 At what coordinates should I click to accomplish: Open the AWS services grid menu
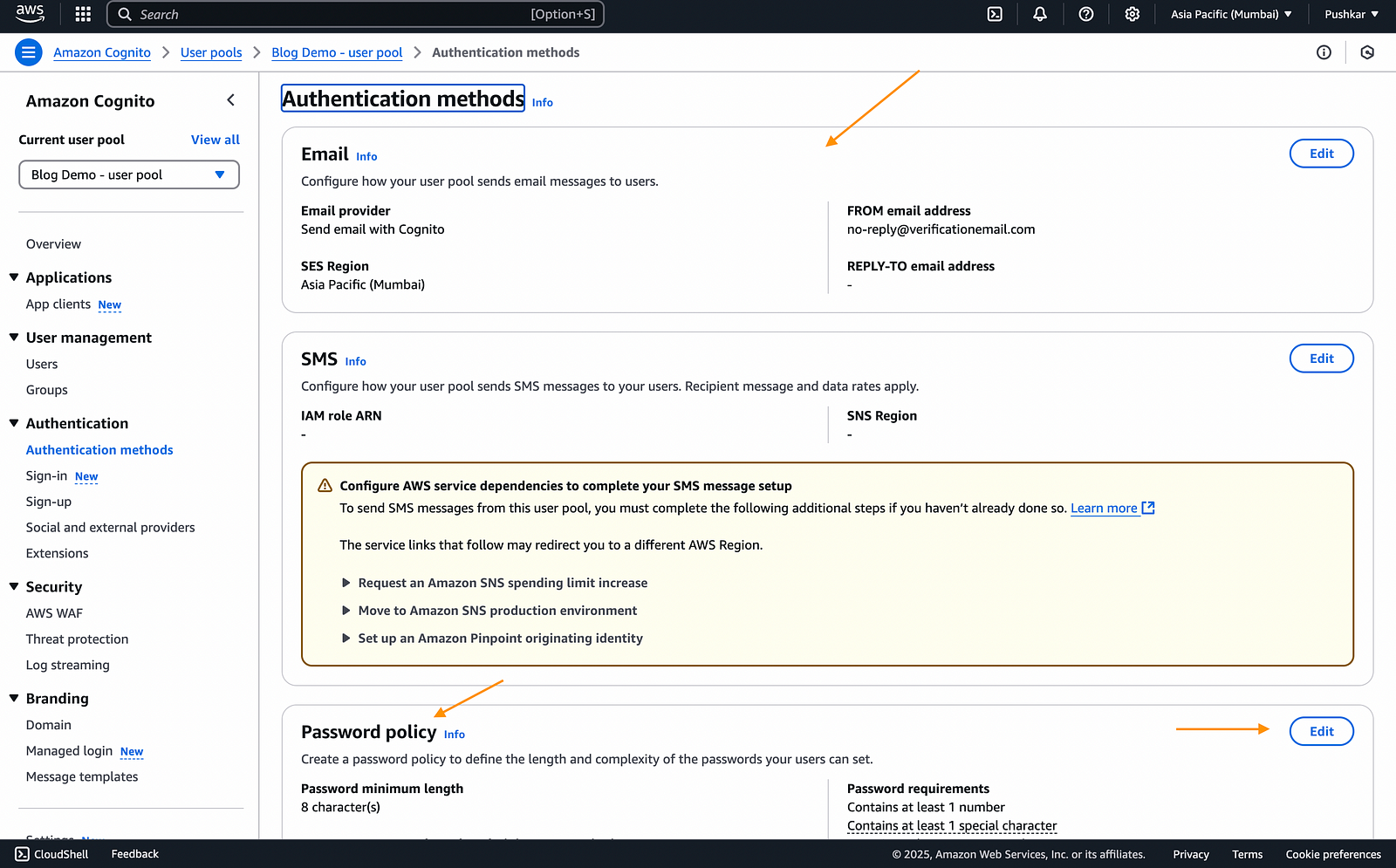(83, 14)
